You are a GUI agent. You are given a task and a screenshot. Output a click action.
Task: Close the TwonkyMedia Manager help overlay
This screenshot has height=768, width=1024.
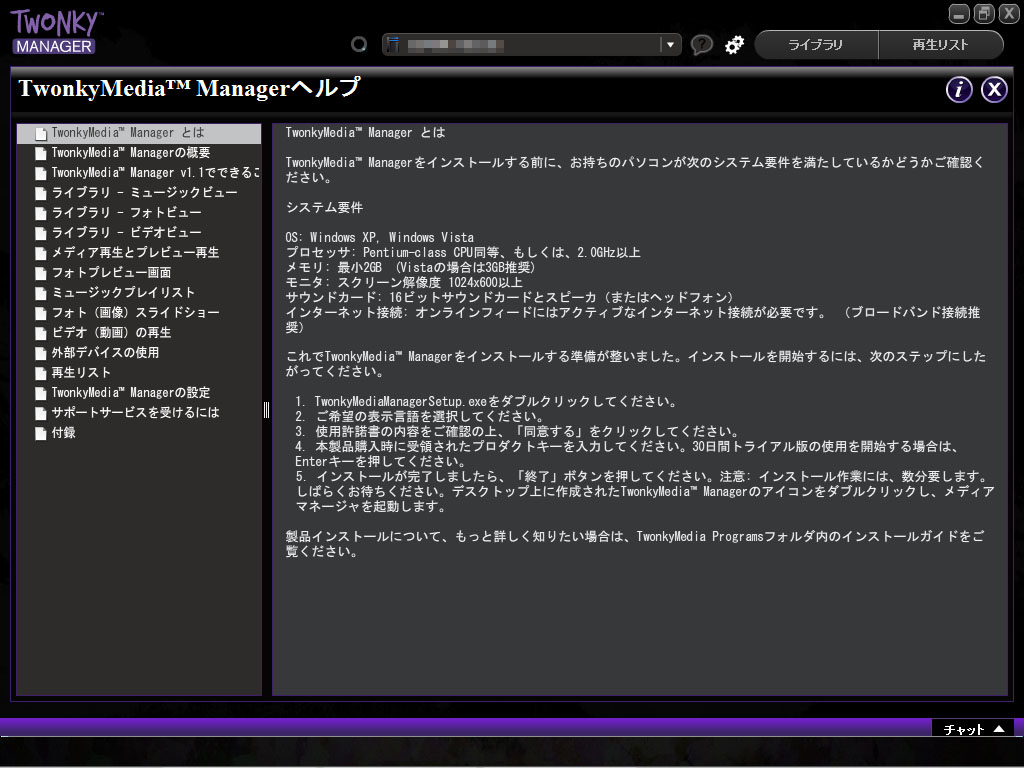click(994, 90)
